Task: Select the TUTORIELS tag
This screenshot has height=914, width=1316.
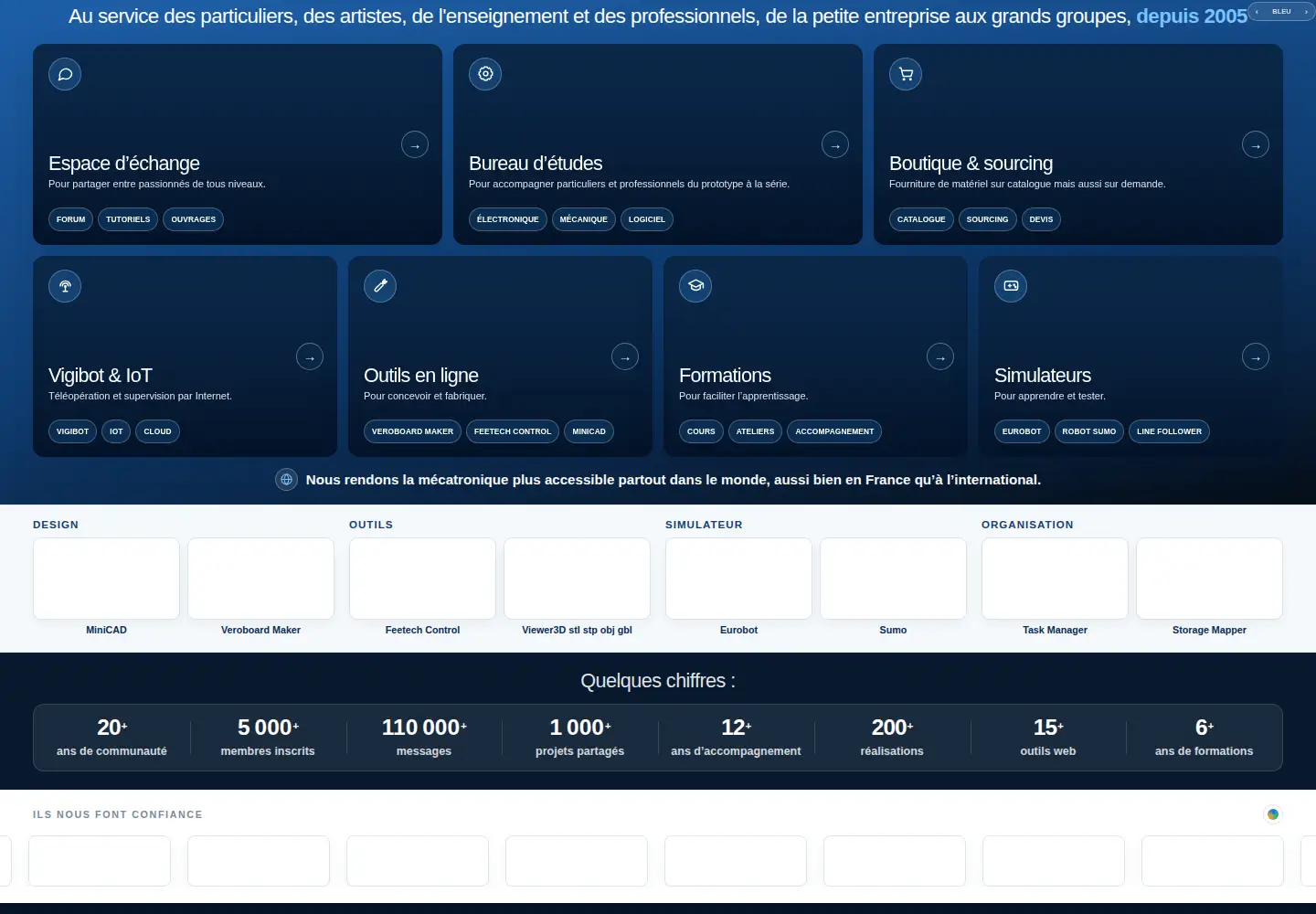Action: [128, 219]
